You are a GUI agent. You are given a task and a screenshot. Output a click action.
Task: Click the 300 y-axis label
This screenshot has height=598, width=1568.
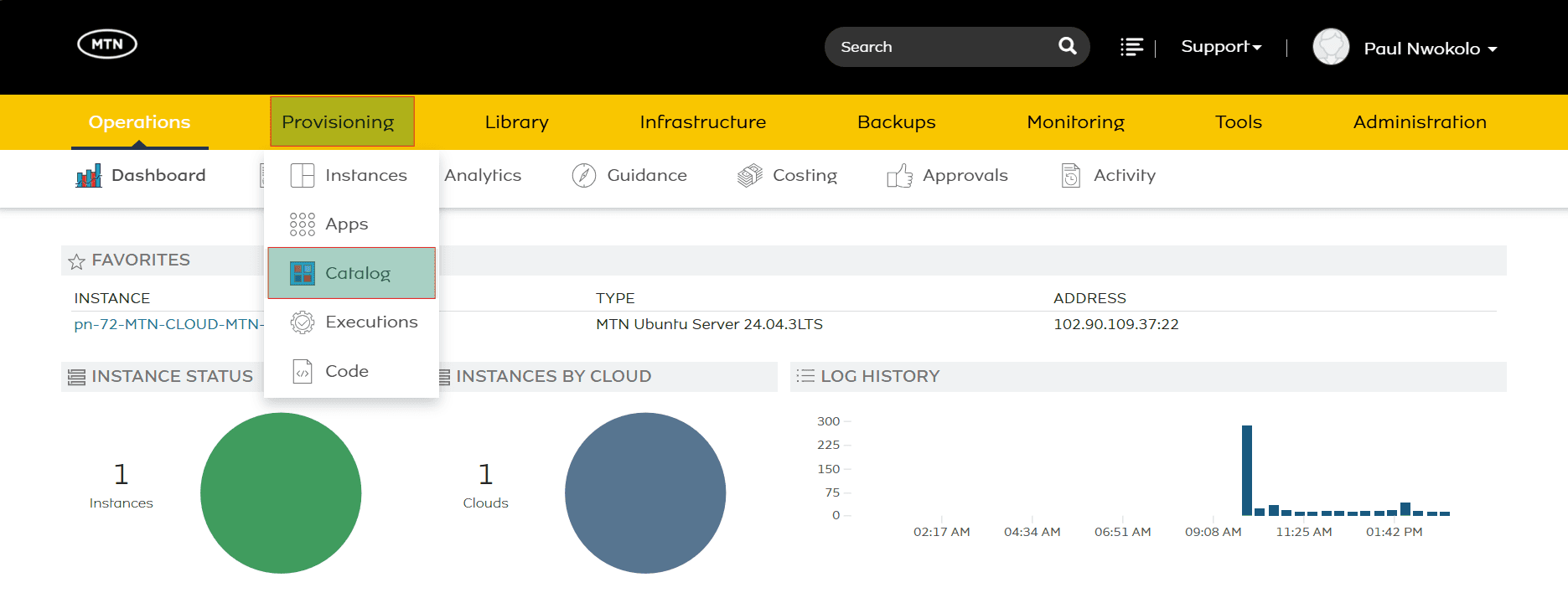tap(828, 421)
